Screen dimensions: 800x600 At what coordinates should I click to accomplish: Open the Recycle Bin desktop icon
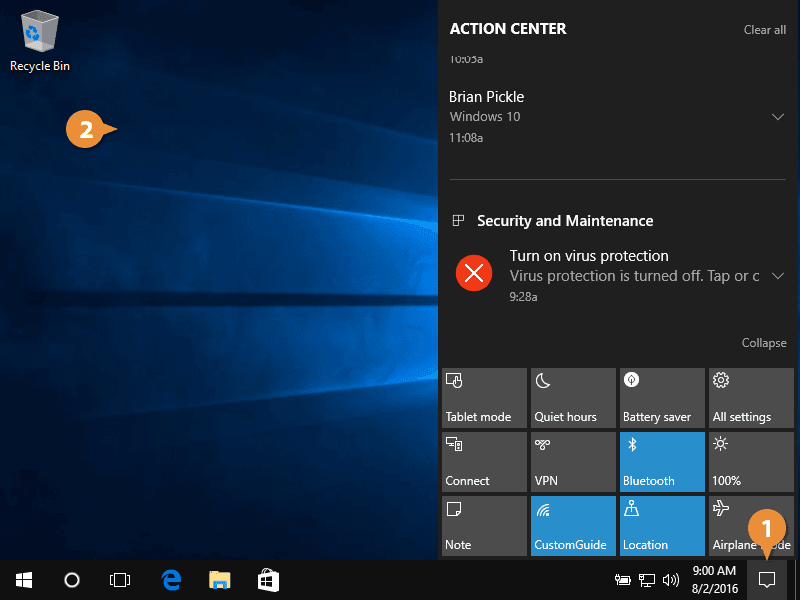(40, 42)
